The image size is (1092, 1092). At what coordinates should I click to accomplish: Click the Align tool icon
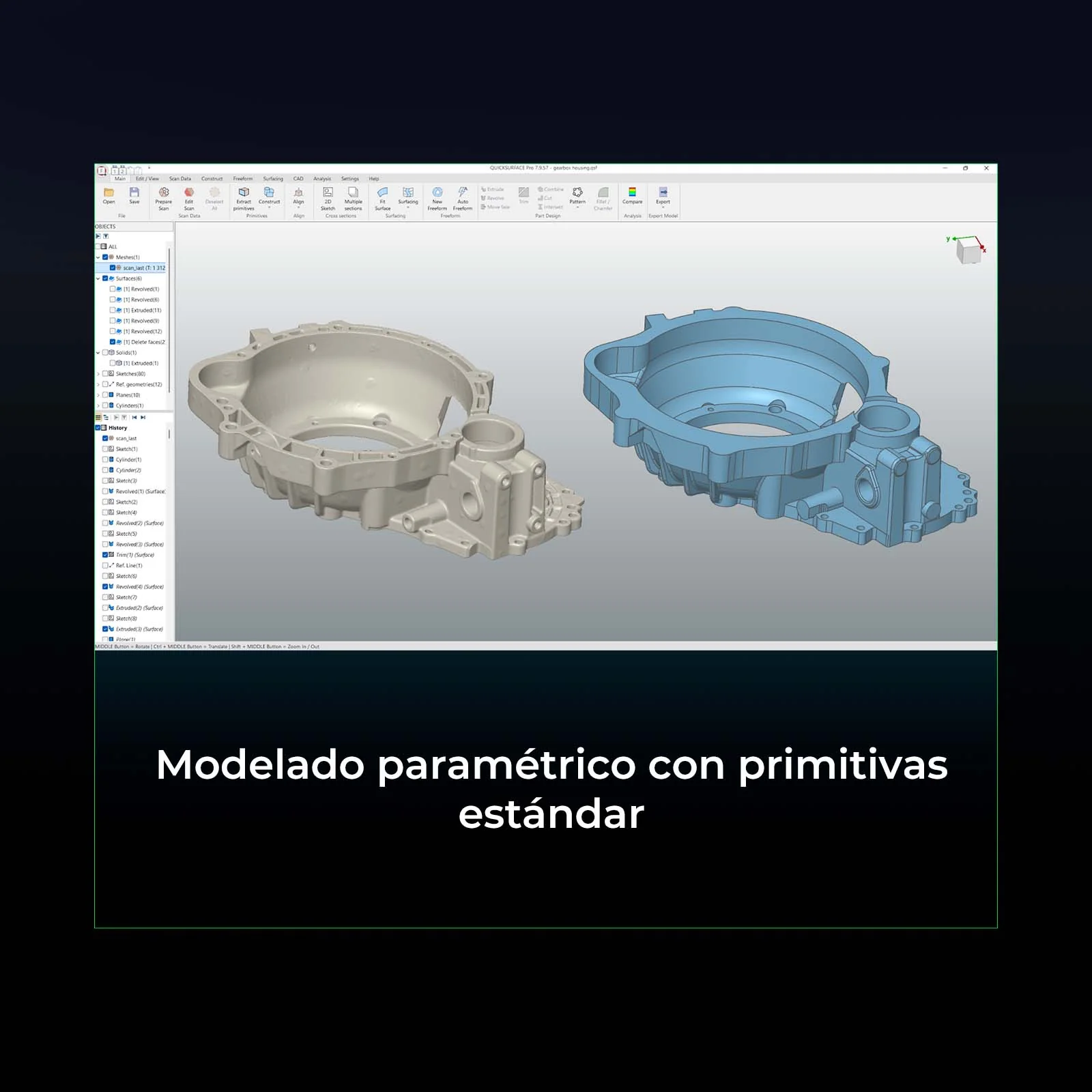298,192
